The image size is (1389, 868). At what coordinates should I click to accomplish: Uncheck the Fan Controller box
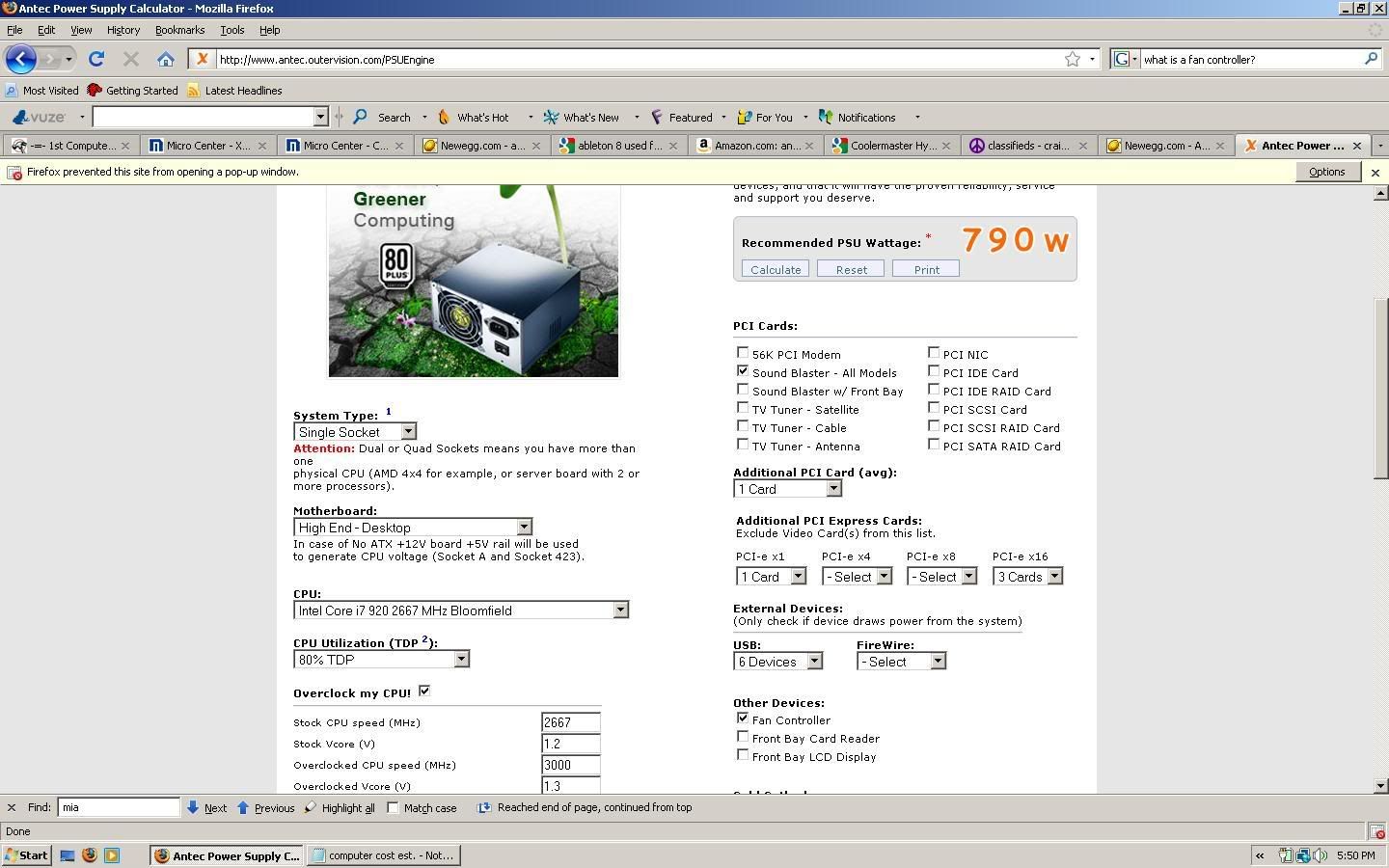coord(742,719)
